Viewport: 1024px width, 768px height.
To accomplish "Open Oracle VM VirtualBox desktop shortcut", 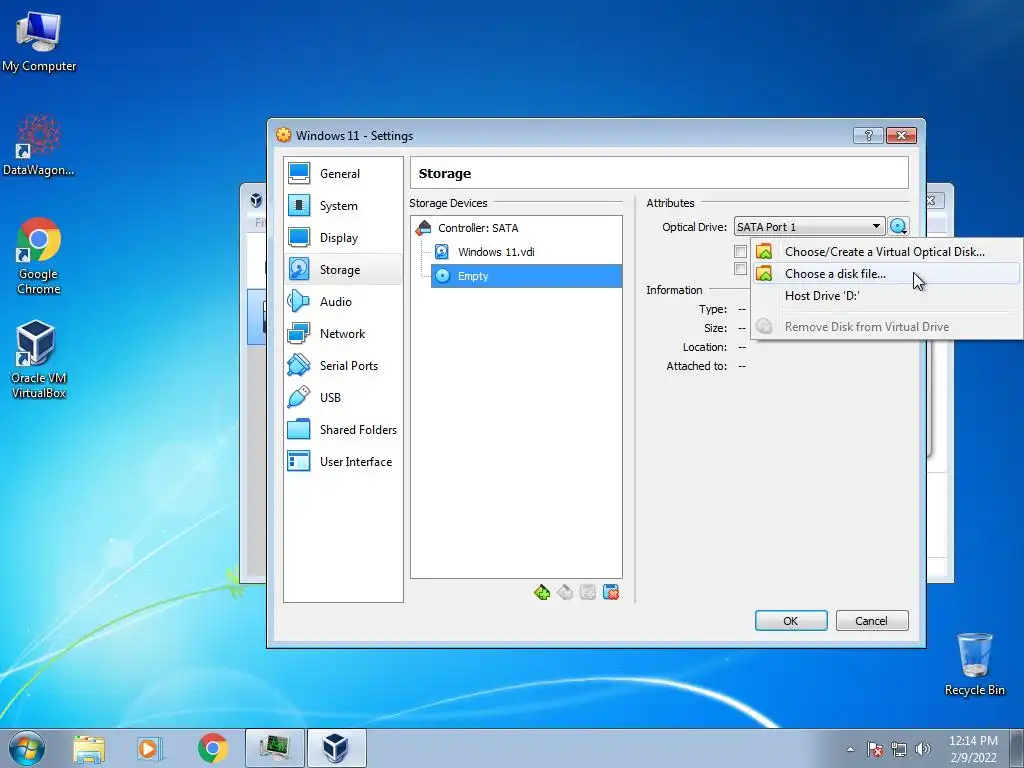I will 39,359.
